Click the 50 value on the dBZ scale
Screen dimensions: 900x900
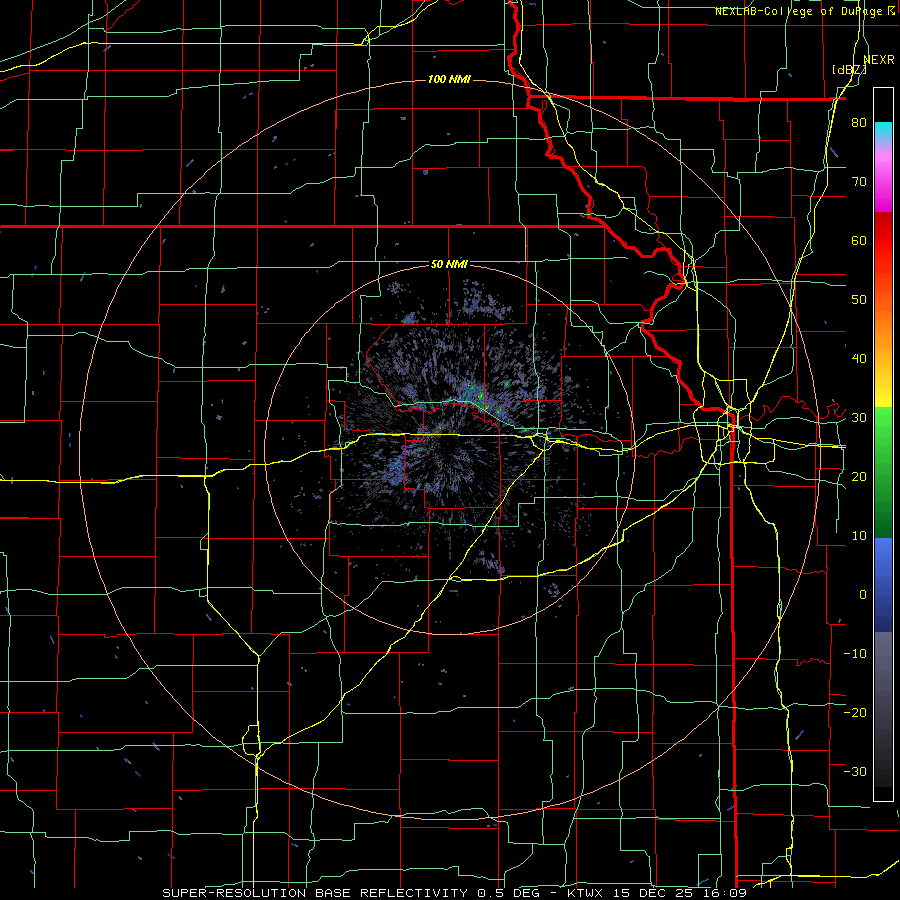point(859,300)
